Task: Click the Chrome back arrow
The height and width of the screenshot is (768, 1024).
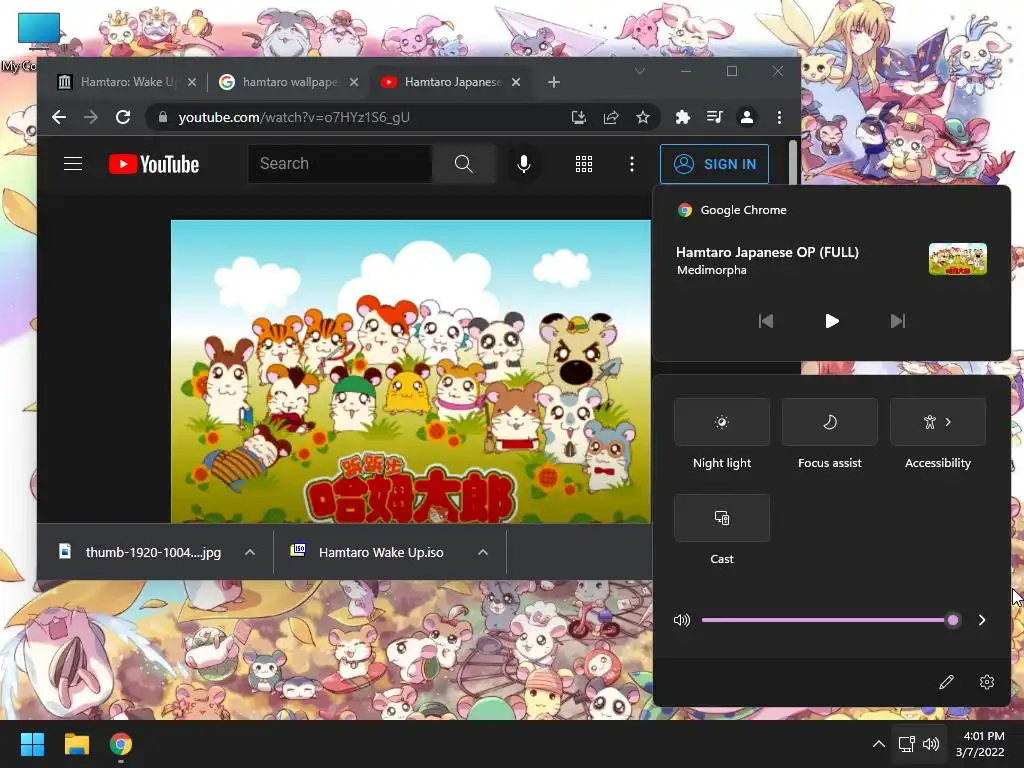Action: tap(59, 117)
